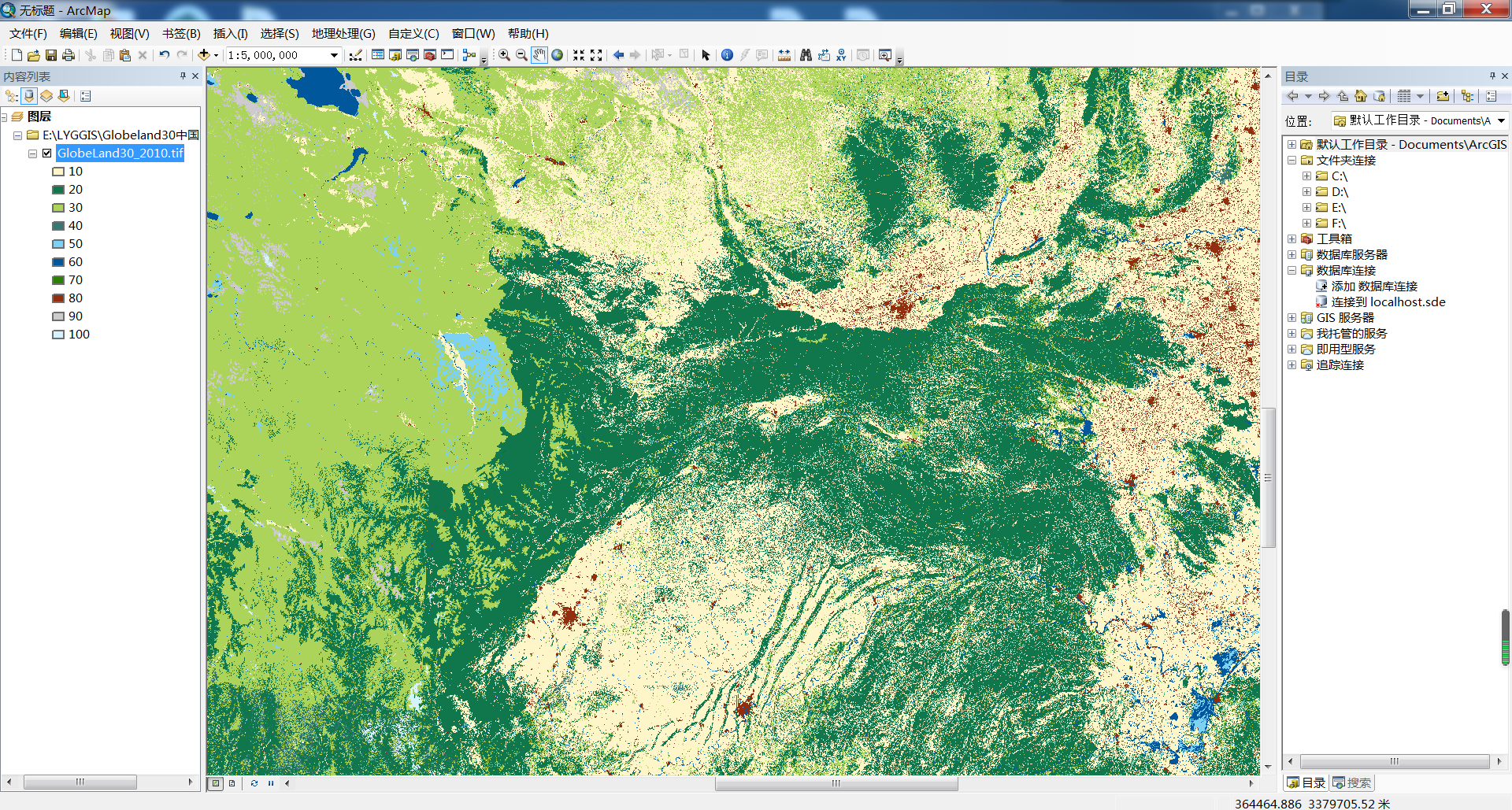
Task: Switch to the 搜索 tab
Action: pyautogui.click(x=1352, y=783)
